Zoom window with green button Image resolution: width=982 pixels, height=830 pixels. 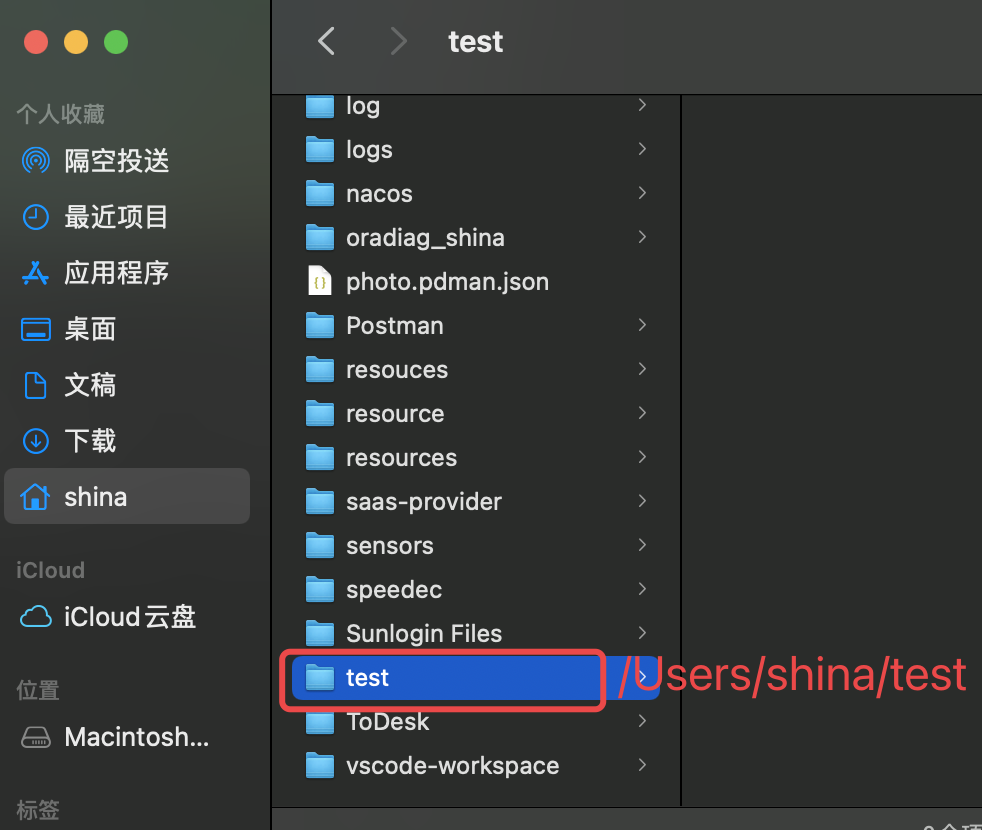click(x=116, y=42)
